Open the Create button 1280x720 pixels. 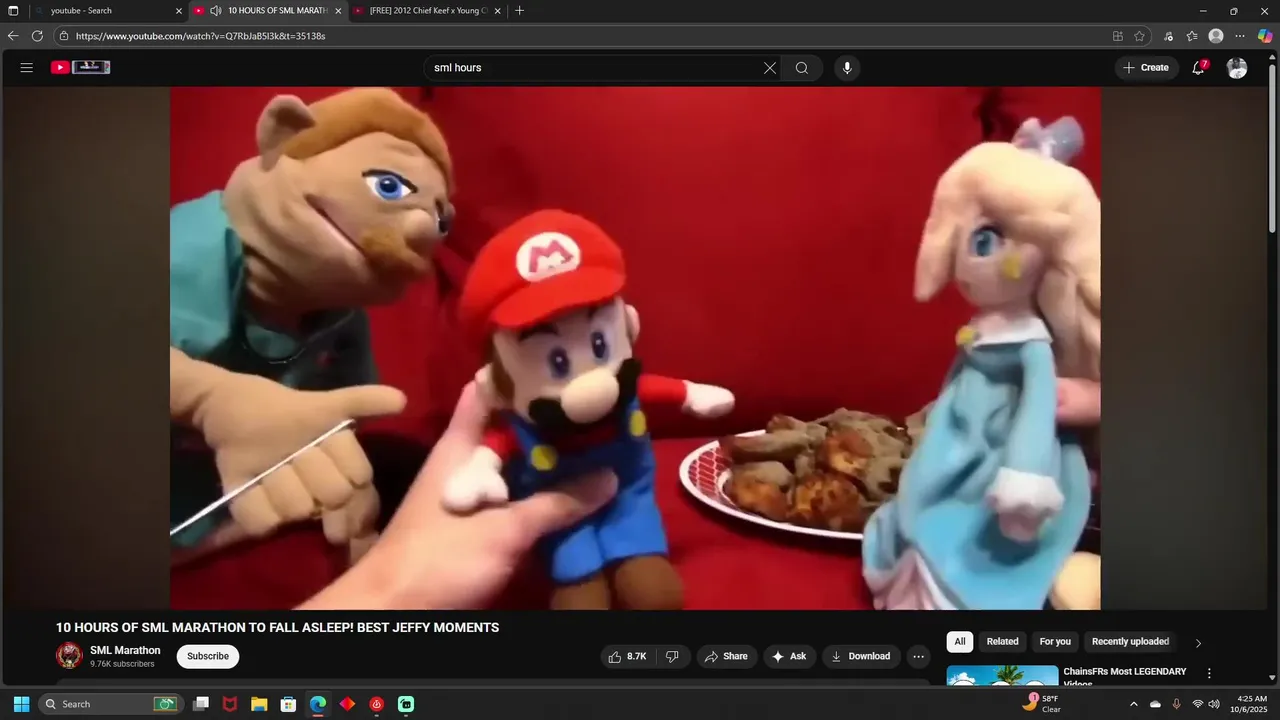point(1146,68)
